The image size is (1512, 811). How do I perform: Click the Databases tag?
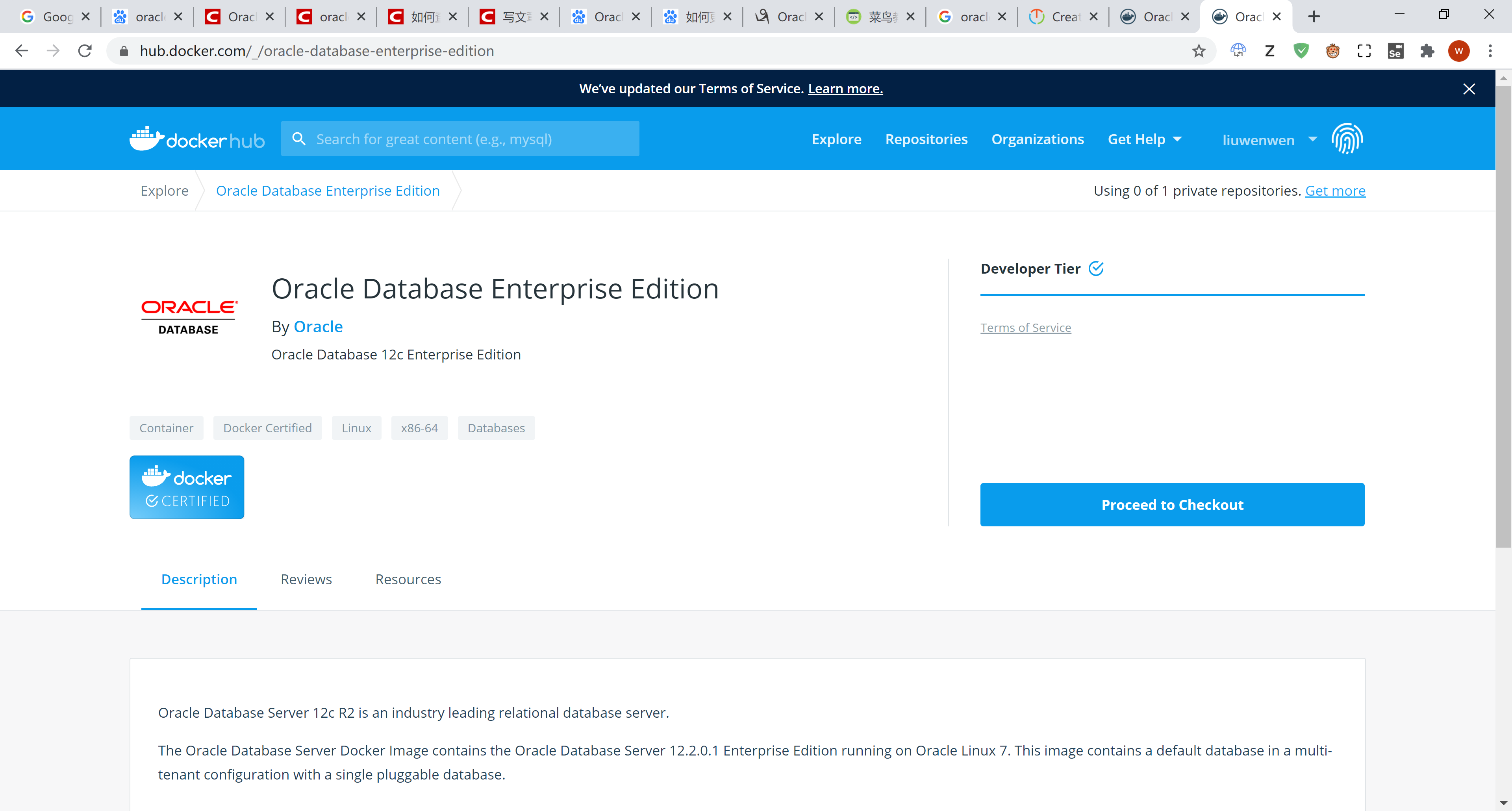pos(496,428)
